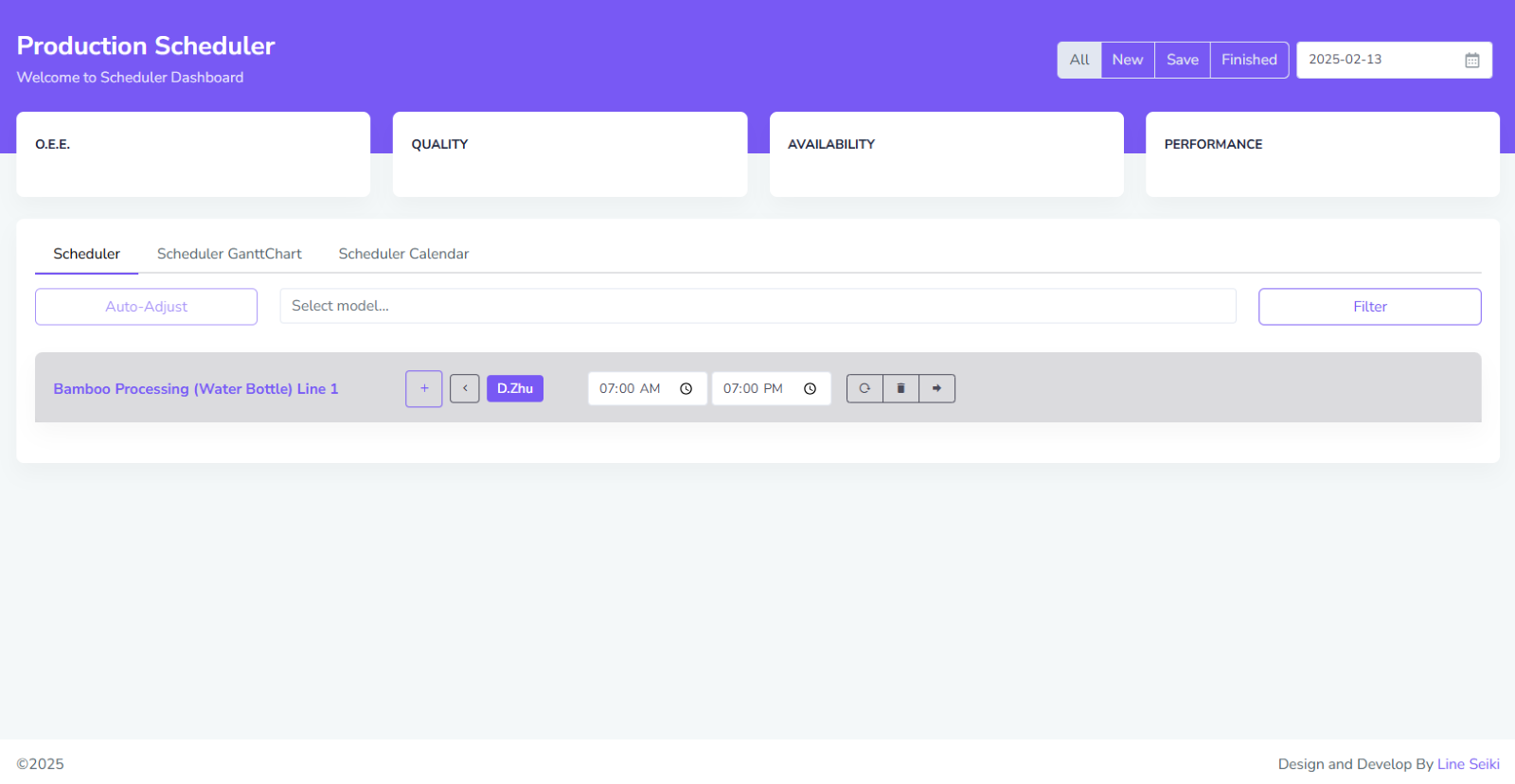Viewport: 1515px width, 784px height.
Task: Open the Select model dropdown
Action: (757, 306)
